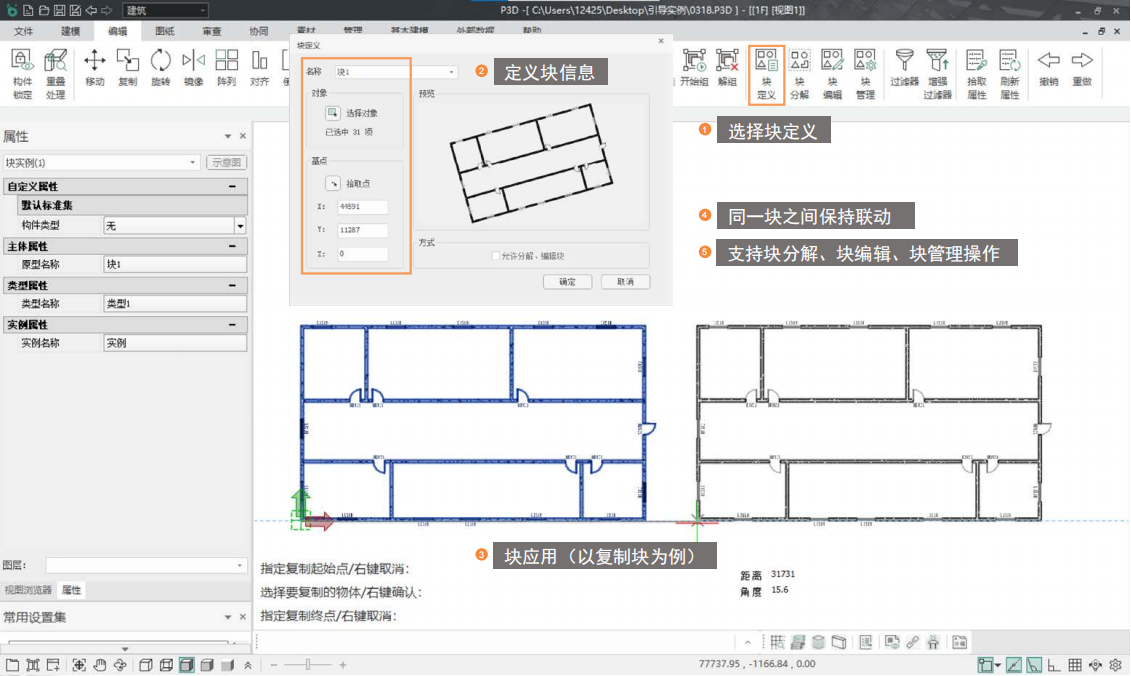
Task: Toggle 允许分解、编辑块 checkbox
Action: 496,256
